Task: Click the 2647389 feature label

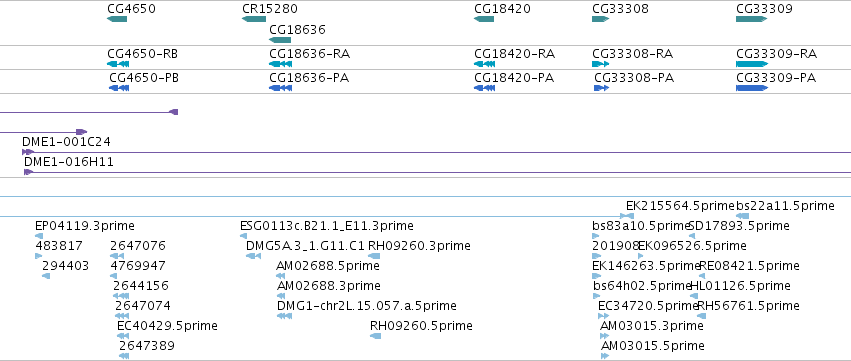Action: 147,346
